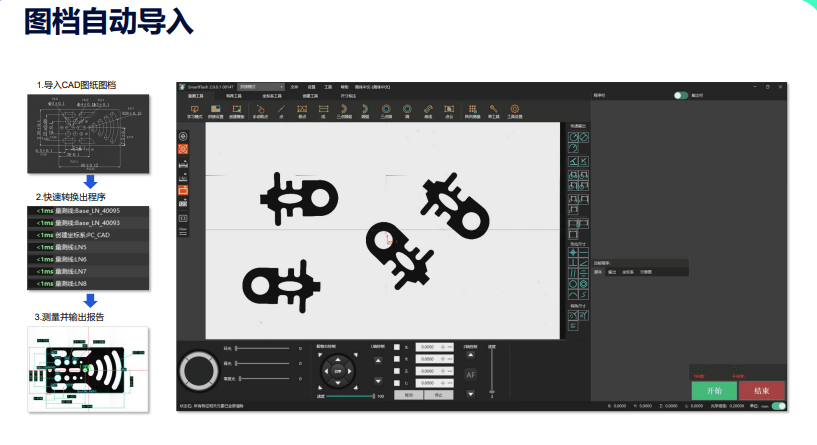Check the Z coordinate checkbox

point(396,371)
